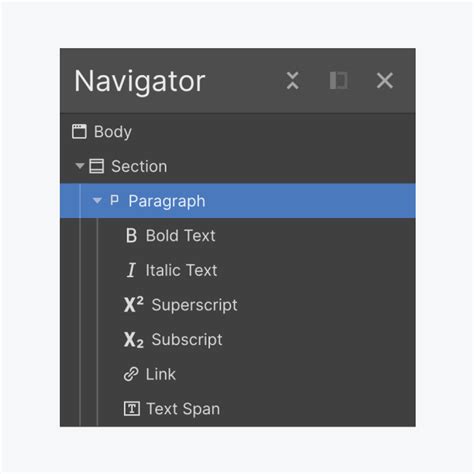Click the Navigator panel title
The image size is (474, 474).
point(140,82)
